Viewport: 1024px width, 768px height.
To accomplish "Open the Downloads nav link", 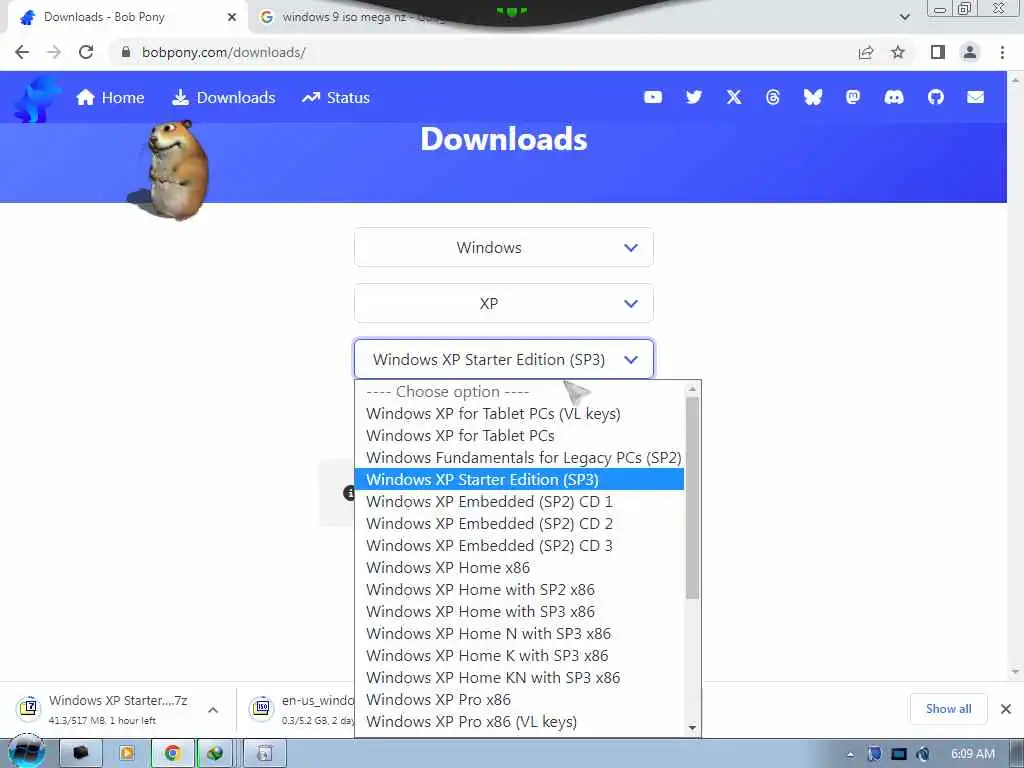I will pos(223,97).
